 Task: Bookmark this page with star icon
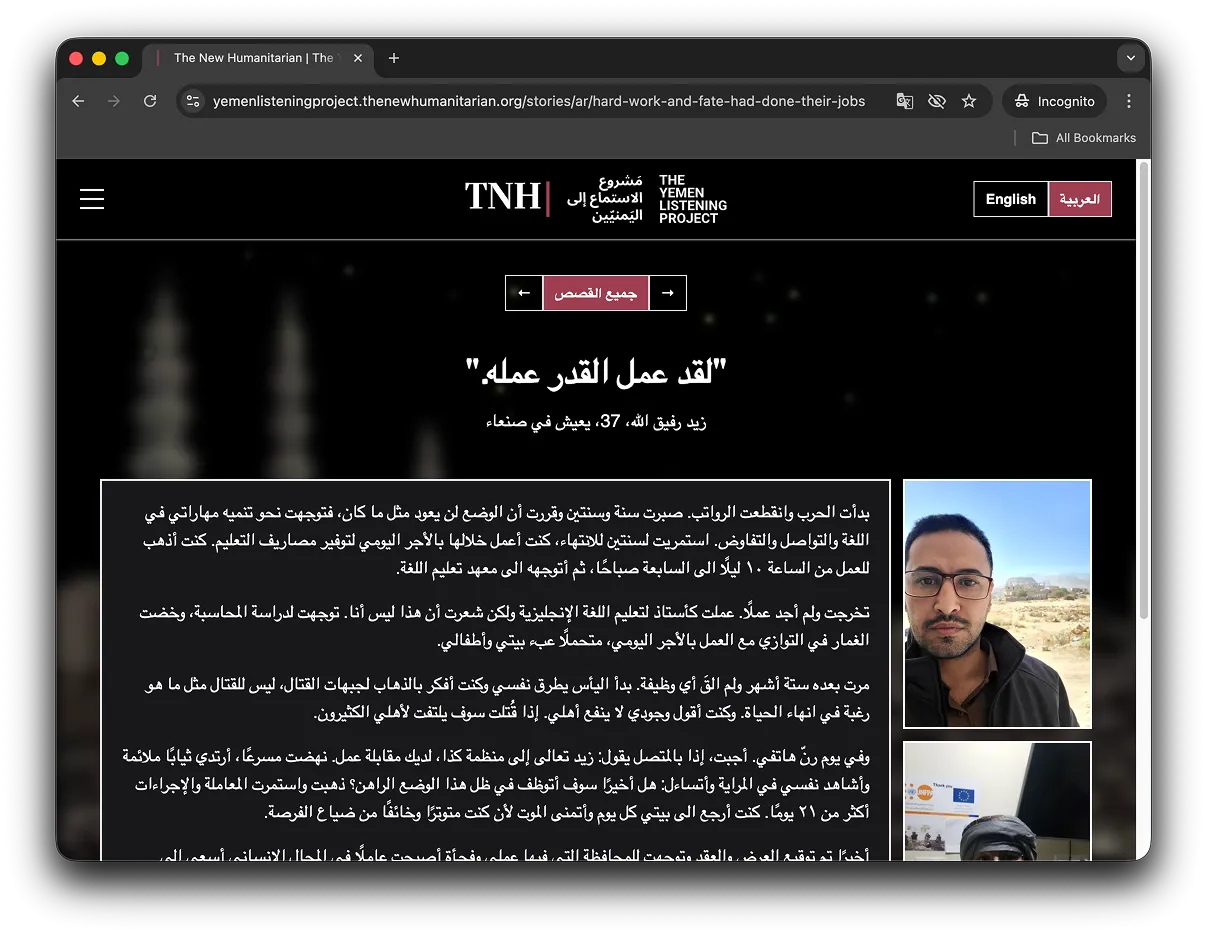pos(968,101)
